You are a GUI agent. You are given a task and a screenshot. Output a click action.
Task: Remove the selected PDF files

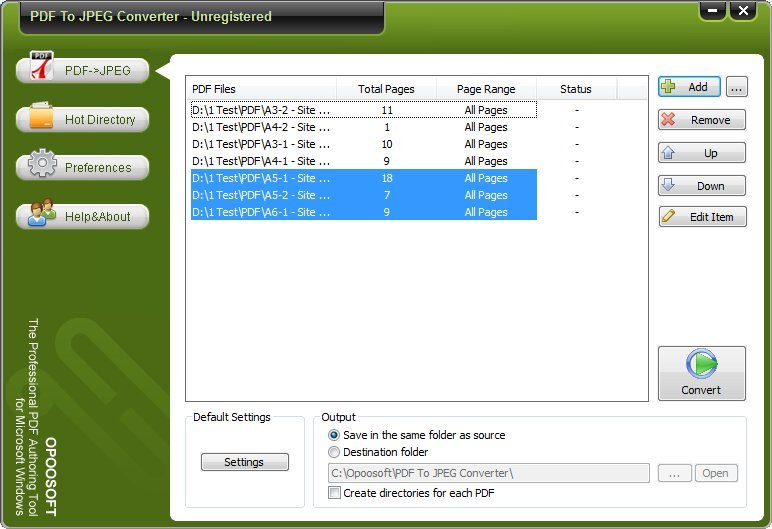point(702,120)
